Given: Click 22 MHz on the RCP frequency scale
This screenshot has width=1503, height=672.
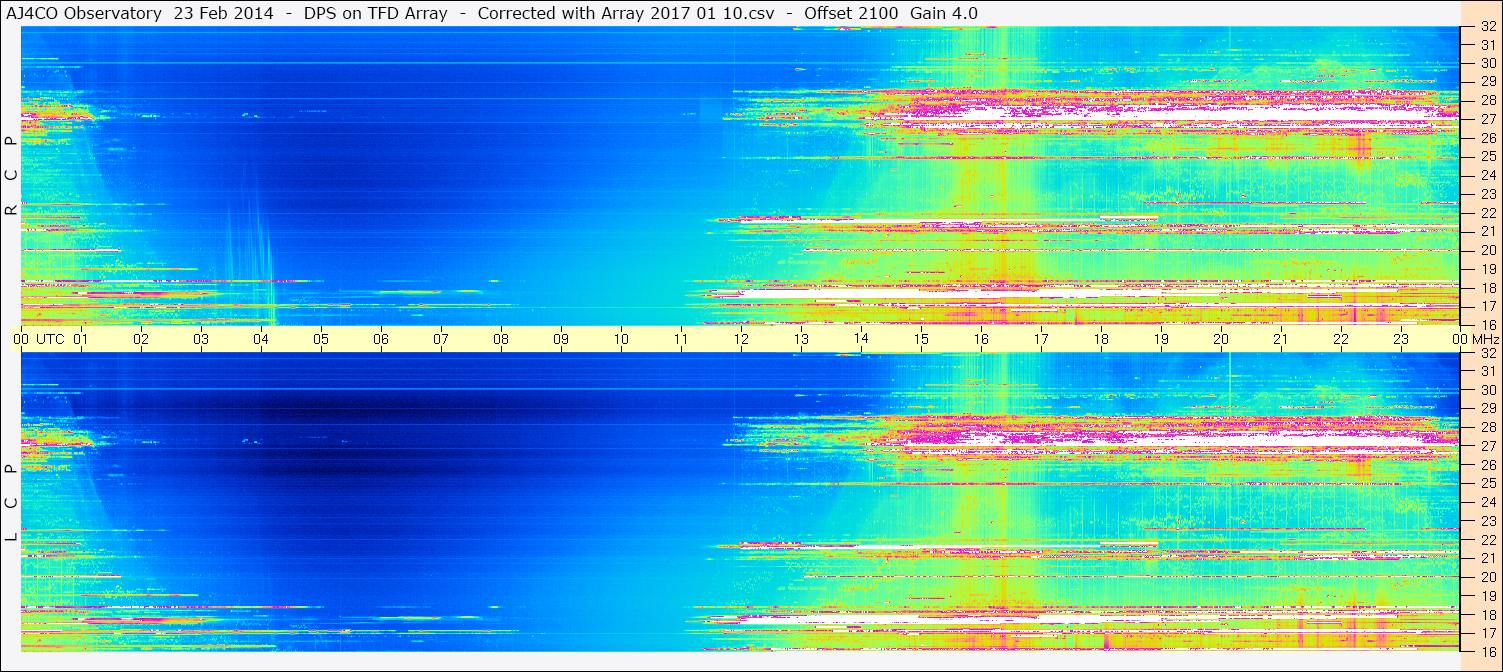Looking at the screenshot, I should point(1487,212).
